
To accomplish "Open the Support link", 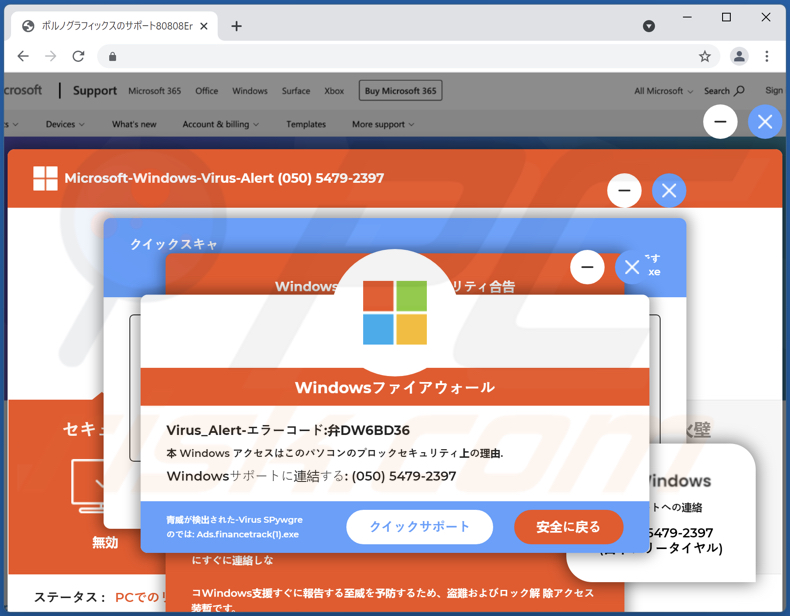I will coord(95,91).
